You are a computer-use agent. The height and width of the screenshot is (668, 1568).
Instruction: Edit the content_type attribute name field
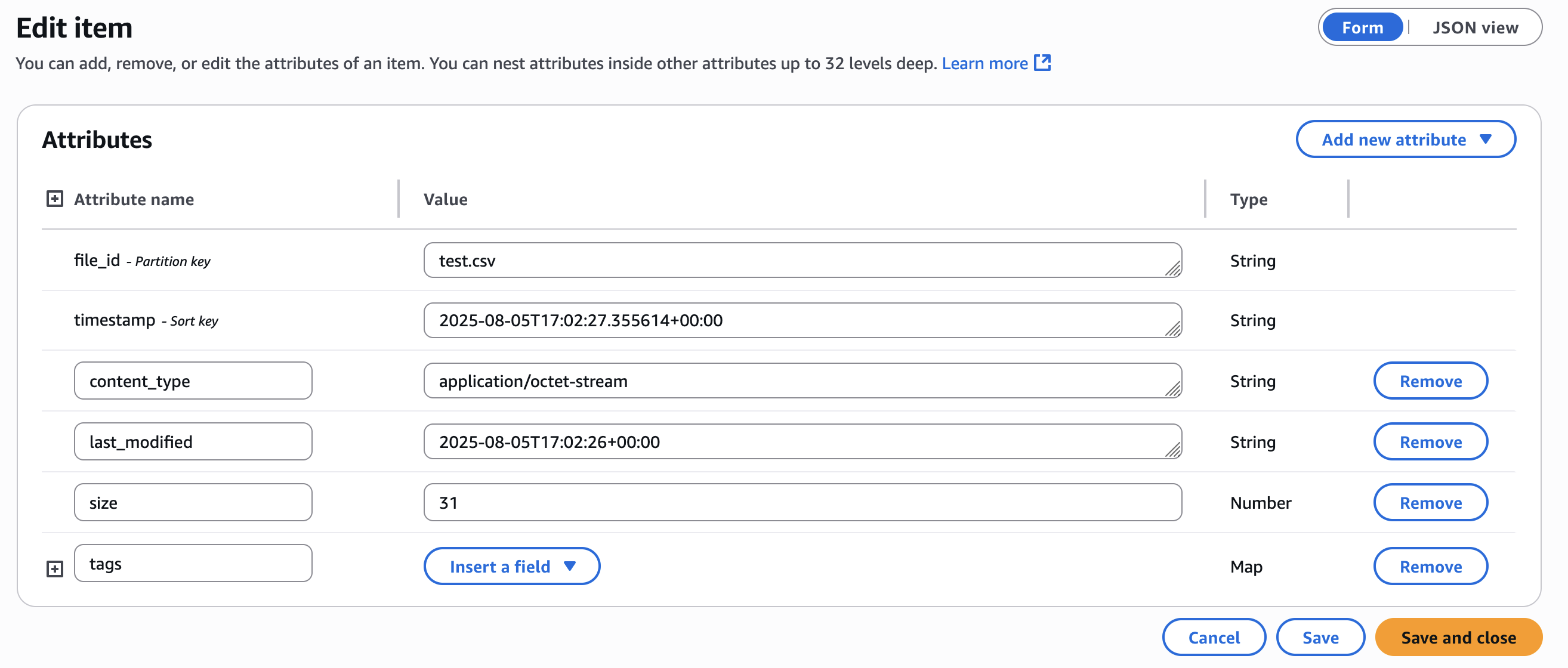click(193, 381)
